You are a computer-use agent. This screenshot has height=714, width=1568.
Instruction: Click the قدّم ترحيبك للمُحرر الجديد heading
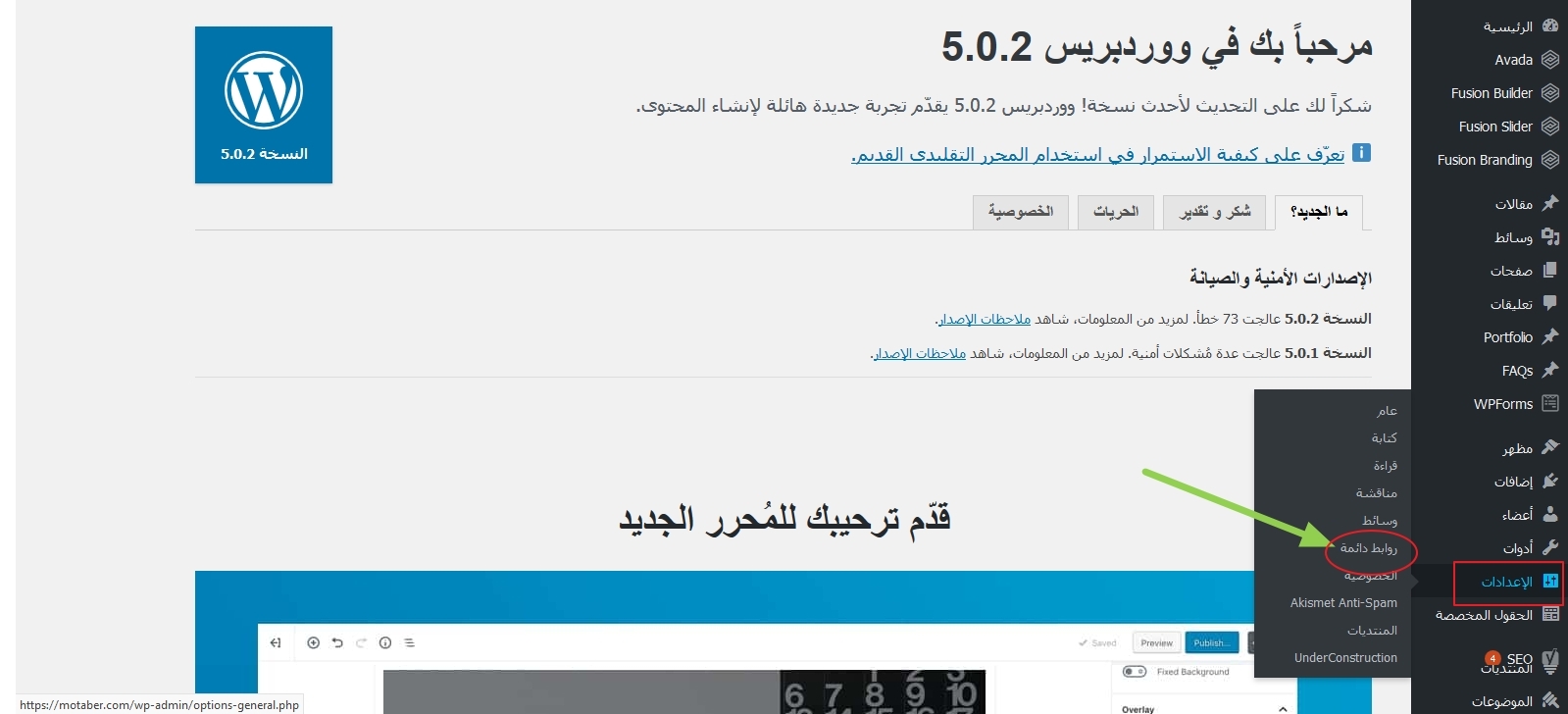tap(784, 518)
